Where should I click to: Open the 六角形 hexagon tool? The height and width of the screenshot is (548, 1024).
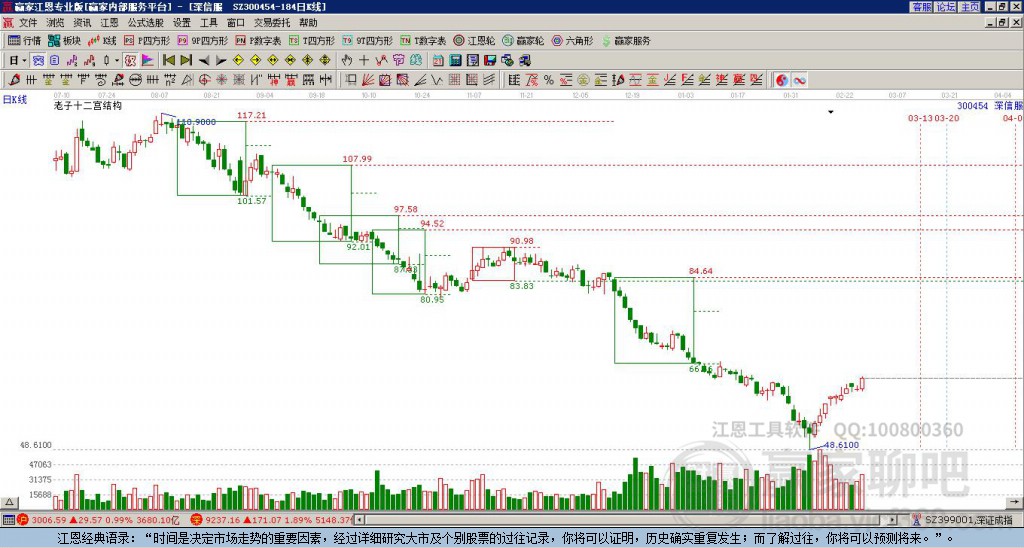coord(573,40)
